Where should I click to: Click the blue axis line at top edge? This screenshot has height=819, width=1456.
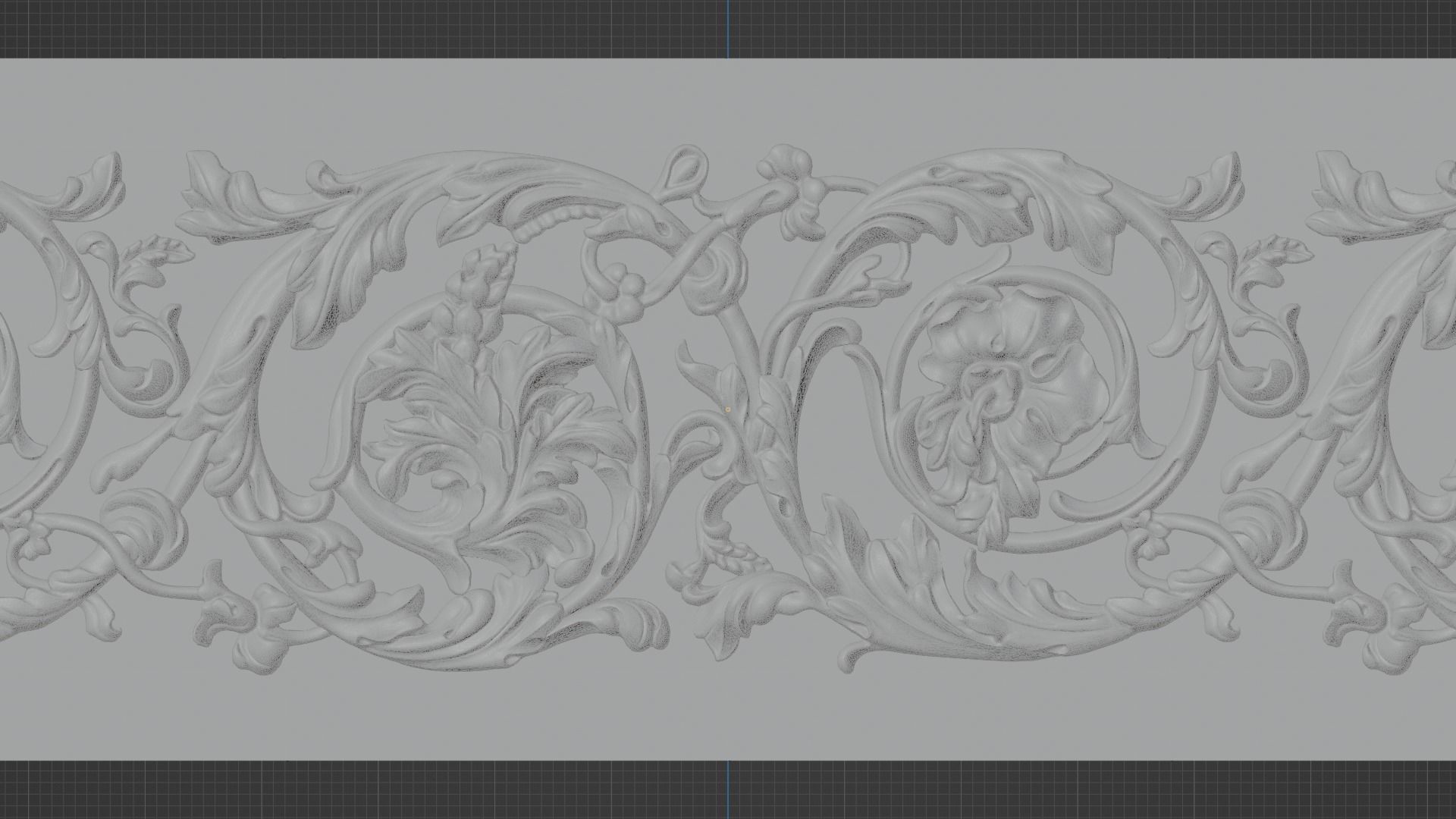click(727, 29)
